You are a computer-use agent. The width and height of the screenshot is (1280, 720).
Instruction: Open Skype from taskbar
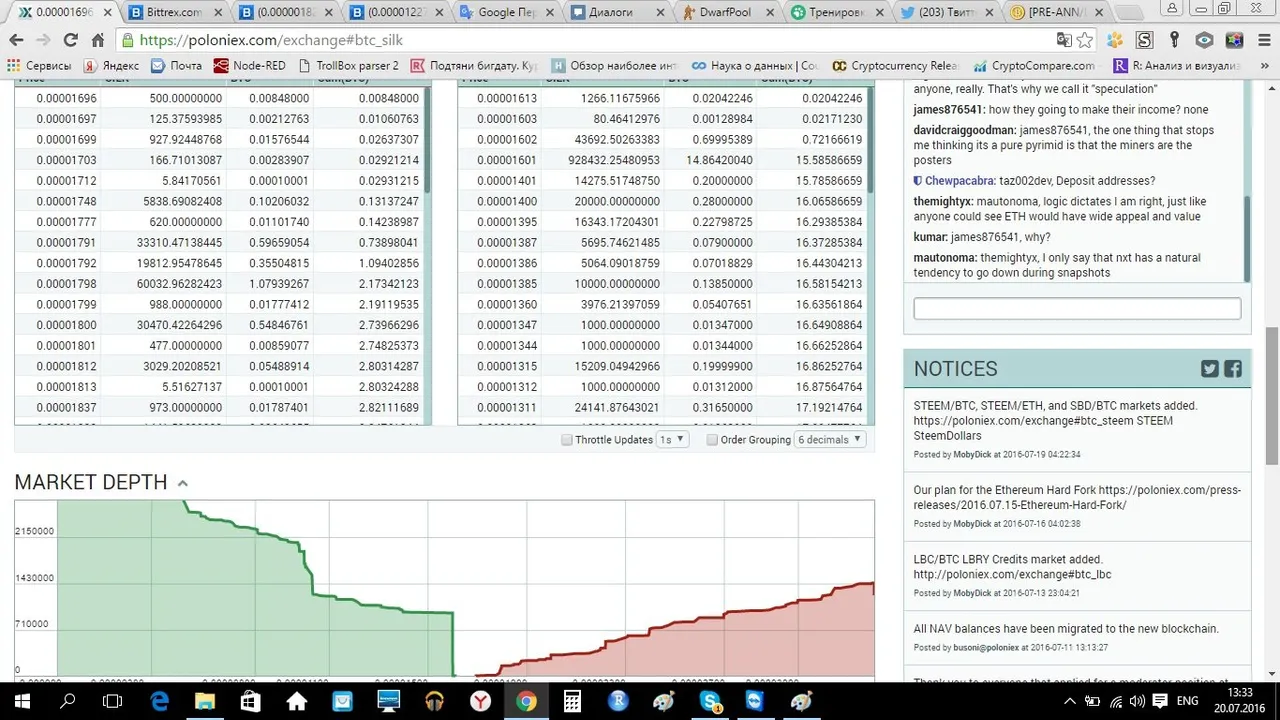[710, 701]
